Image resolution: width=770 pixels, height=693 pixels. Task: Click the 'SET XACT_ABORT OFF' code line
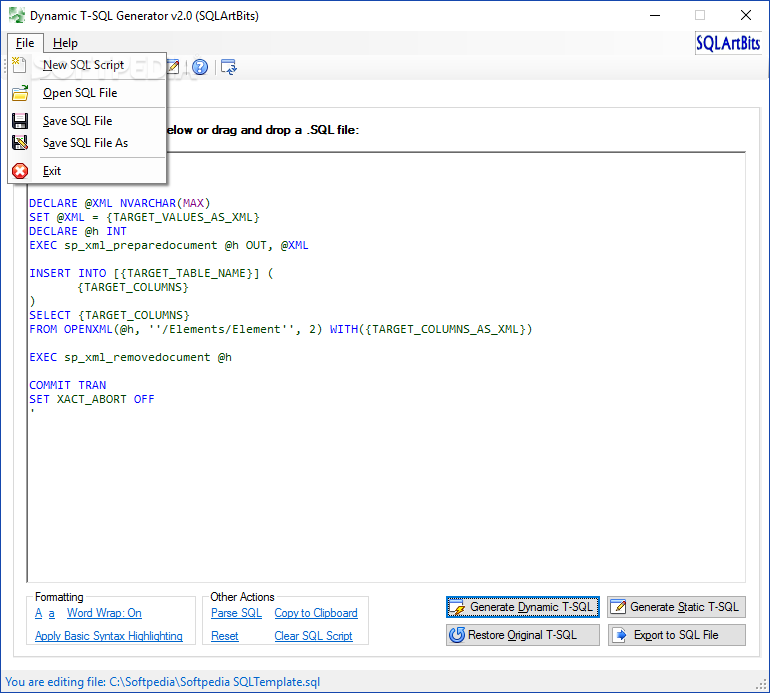pyautogui.click(x=91, y=399)
